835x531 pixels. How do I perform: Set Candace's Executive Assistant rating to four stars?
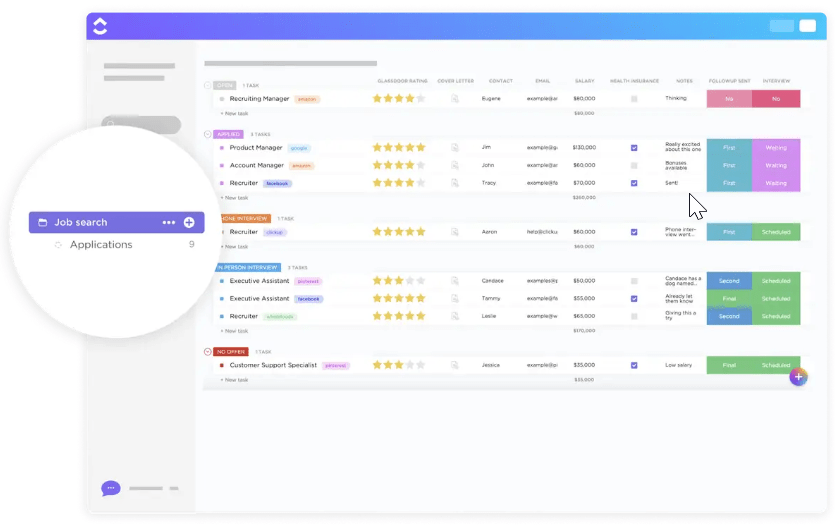410,281
